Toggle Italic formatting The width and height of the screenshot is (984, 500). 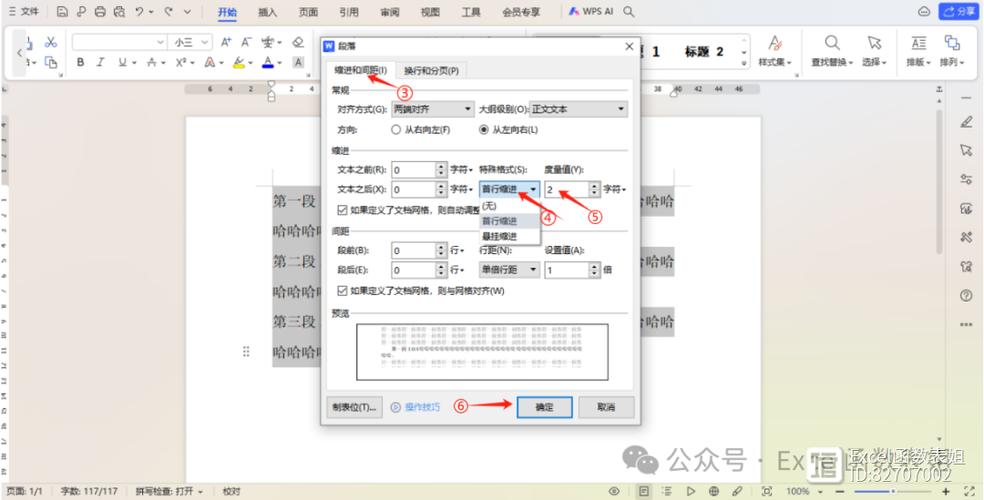(x=100, y=62)
